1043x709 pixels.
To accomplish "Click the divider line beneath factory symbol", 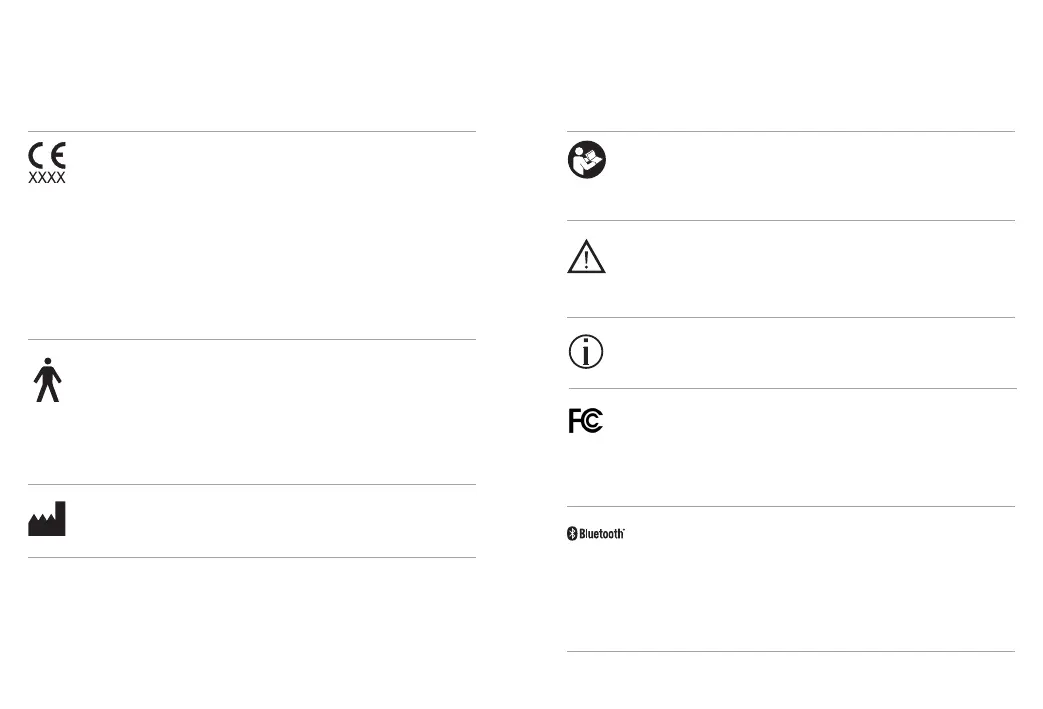I will (252, 557).
